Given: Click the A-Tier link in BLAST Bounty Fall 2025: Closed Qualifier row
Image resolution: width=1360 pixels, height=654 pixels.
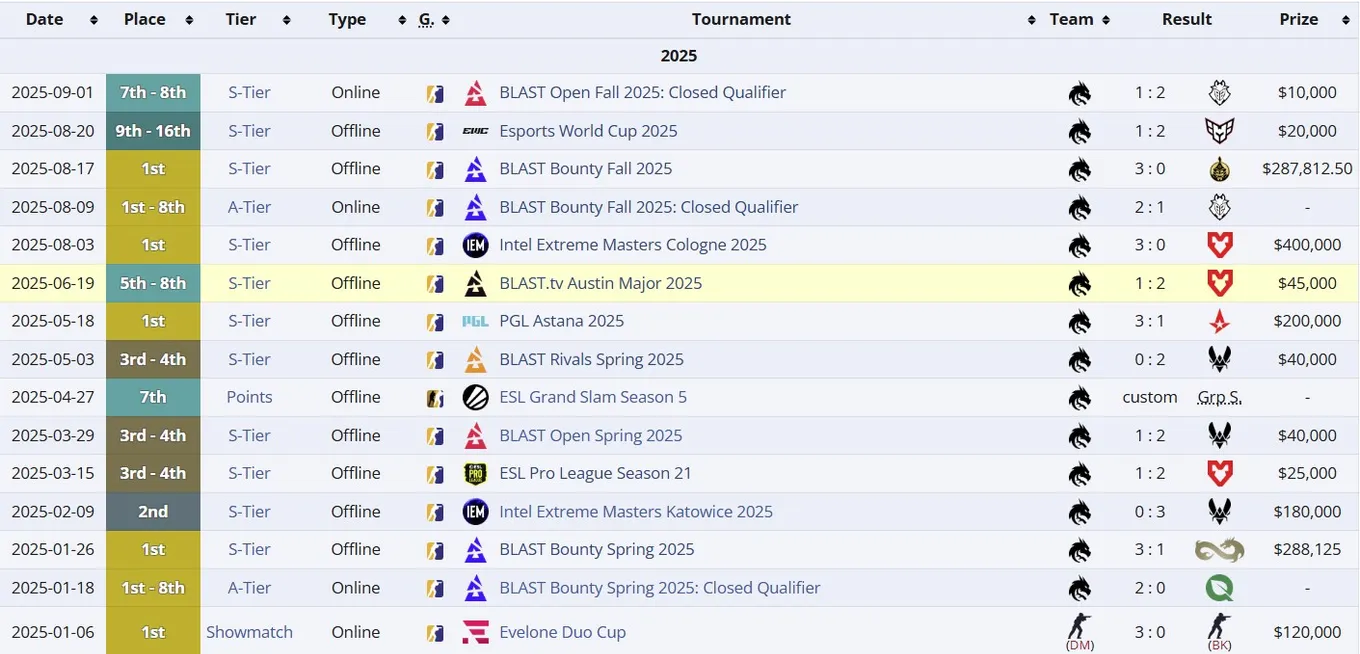Looking at the screenshot, I should coord(249,207).
